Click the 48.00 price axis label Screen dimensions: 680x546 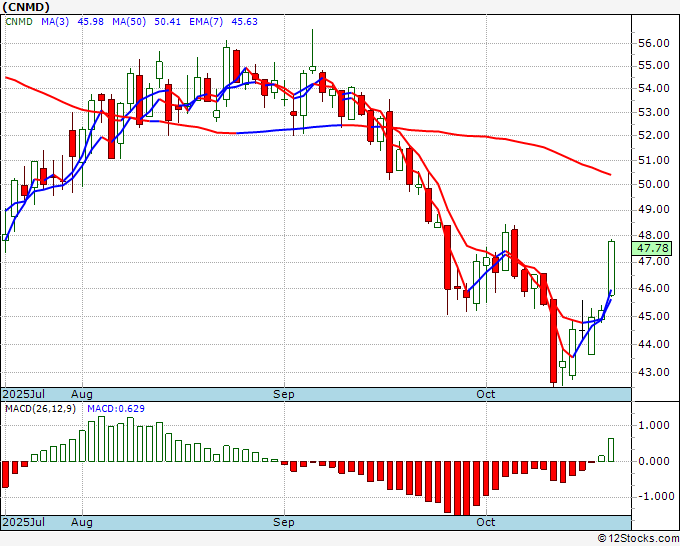pyautogui.click(x=654, y=235)
